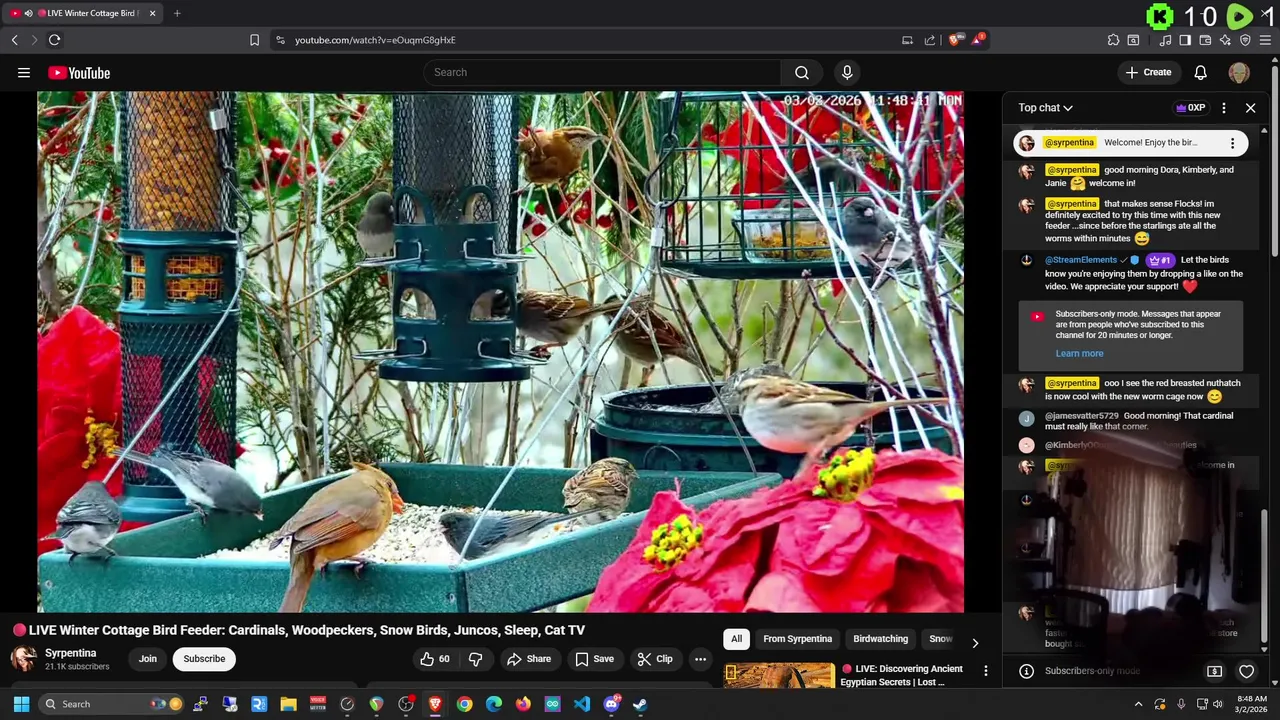
Task: Close the live chat panel
Action: point(1250,108)
